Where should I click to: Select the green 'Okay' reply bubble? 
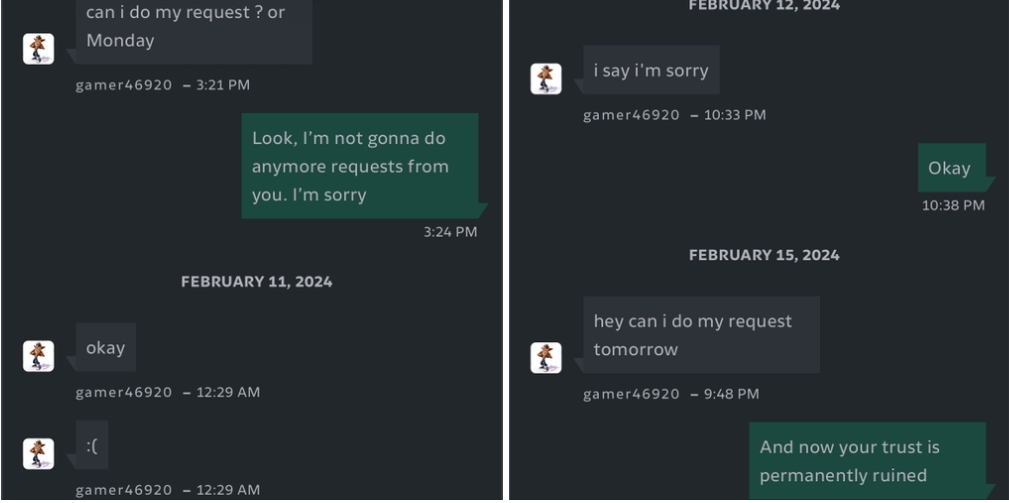pyautogui.click(x=952, y=168)
